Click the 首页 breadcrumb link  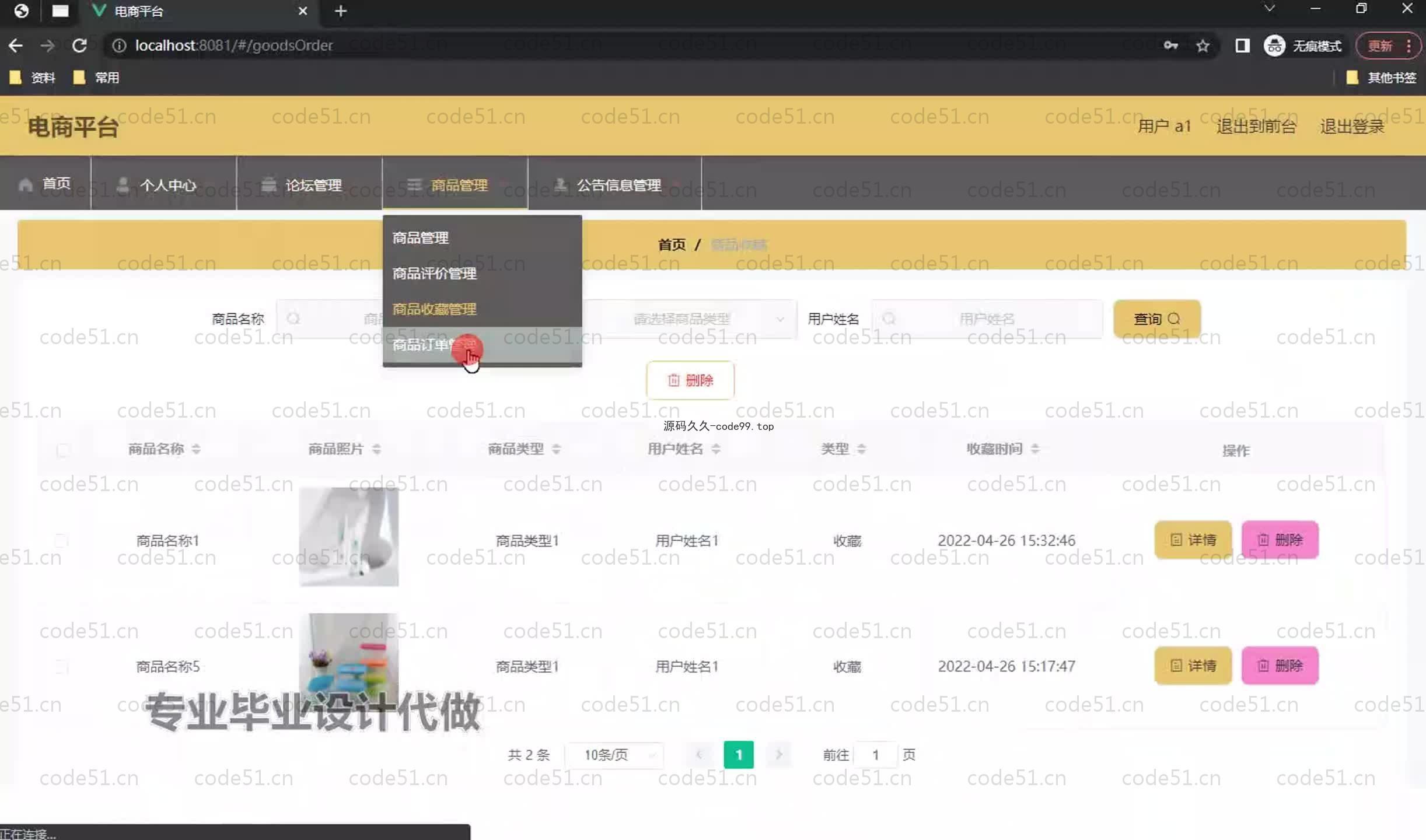pyautogui.click(x=672, y=244)
